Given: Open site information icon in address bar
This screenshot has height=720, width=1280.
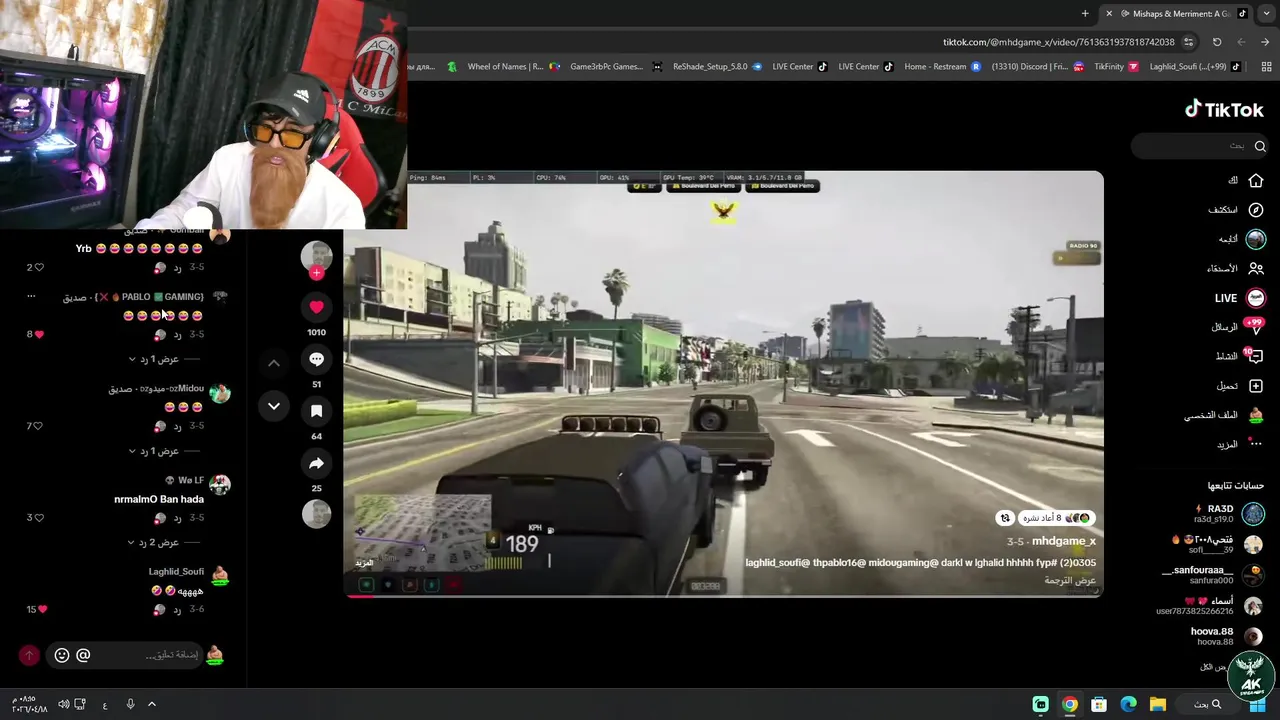Looking at the screenshot, I should tap(1189, 42).
